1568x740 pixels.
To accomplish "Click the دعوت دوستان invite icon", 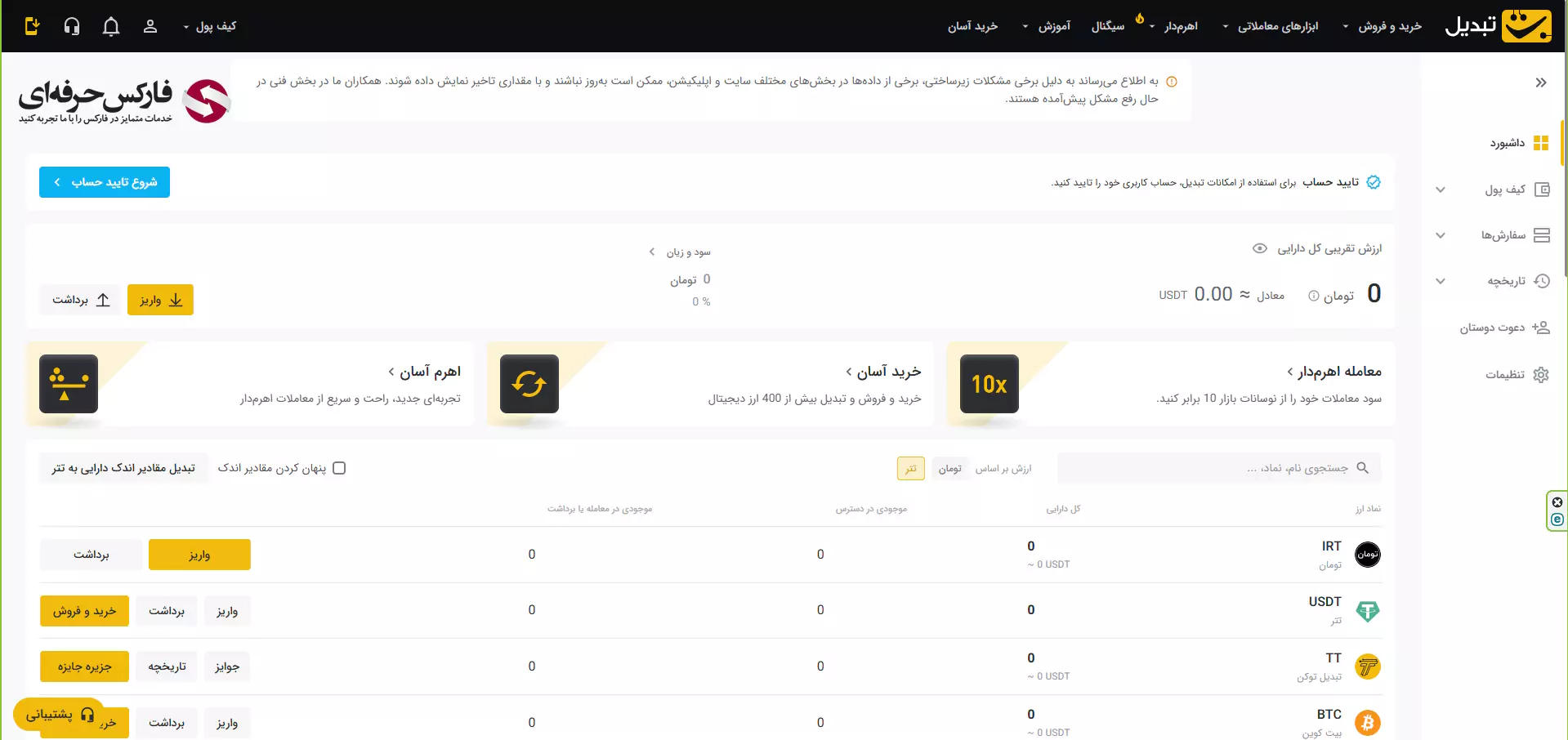I will pyautogui.click(x=1541, y=328).
